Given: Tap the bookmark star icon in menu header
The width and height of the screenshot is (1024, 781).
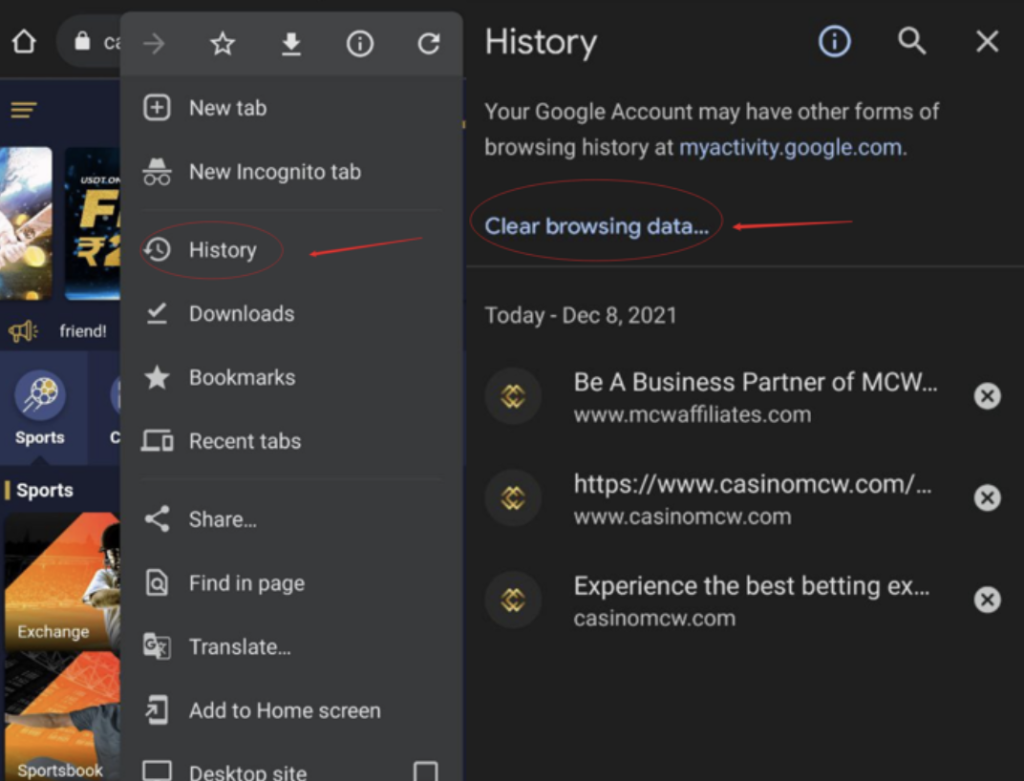Looking at the screenshot, I should pyautogui.click(x=222, y=44).
